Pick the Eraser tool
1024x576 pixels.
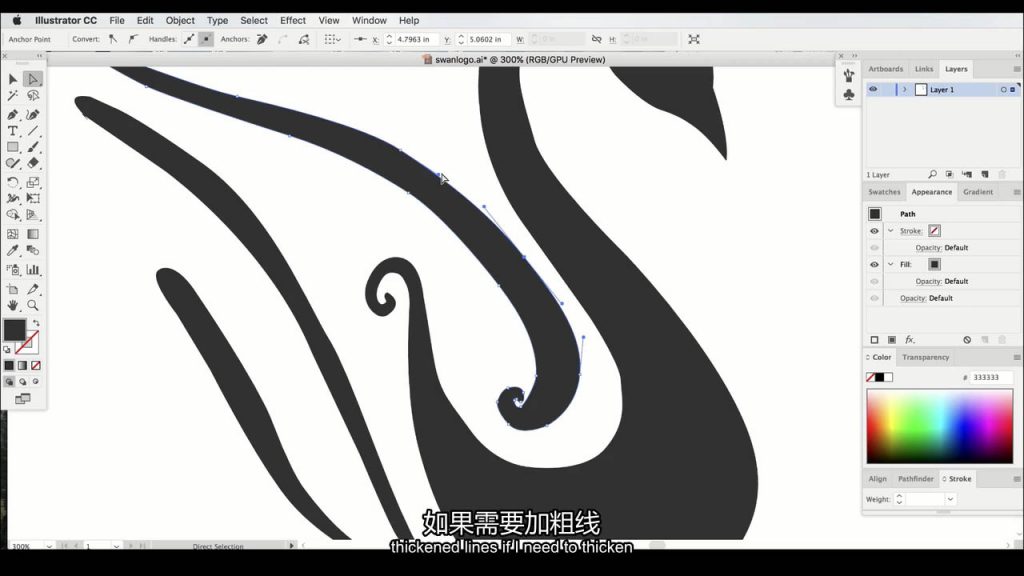[x=33, y=163]
